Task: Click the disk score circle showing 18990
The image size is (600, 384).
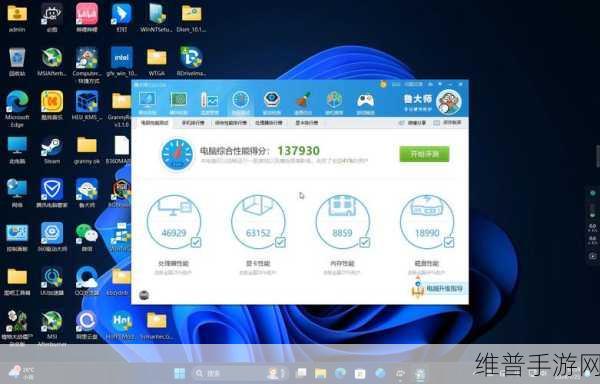Action: [x=427, y=222]
